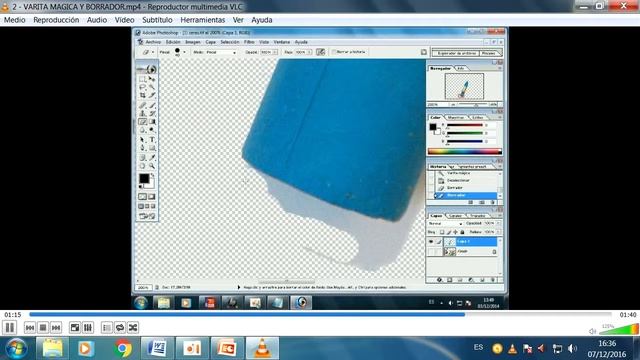
Task: Open Windows Explorer from taskbar
Action: 52,348
